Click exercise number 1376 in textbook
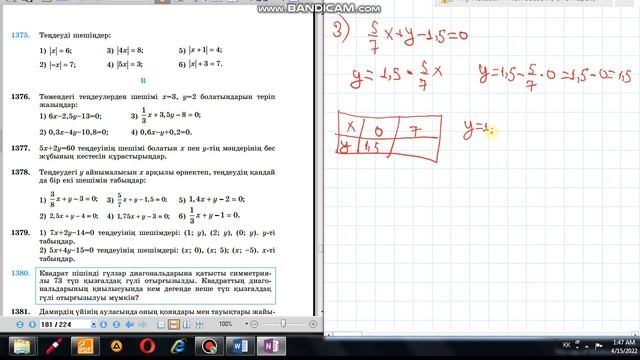 pos(20,97)
